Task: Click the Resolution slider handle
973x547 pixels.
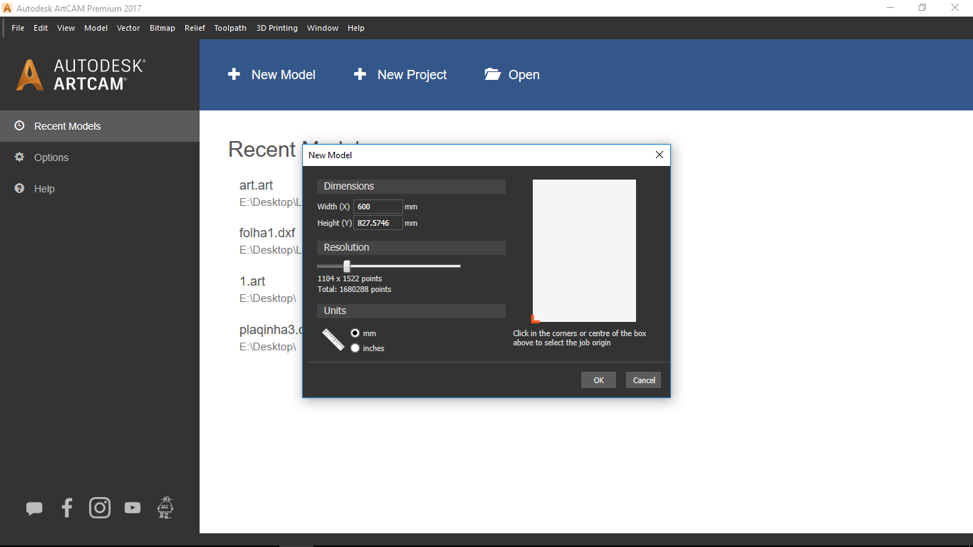Action: tap(347, 266)
